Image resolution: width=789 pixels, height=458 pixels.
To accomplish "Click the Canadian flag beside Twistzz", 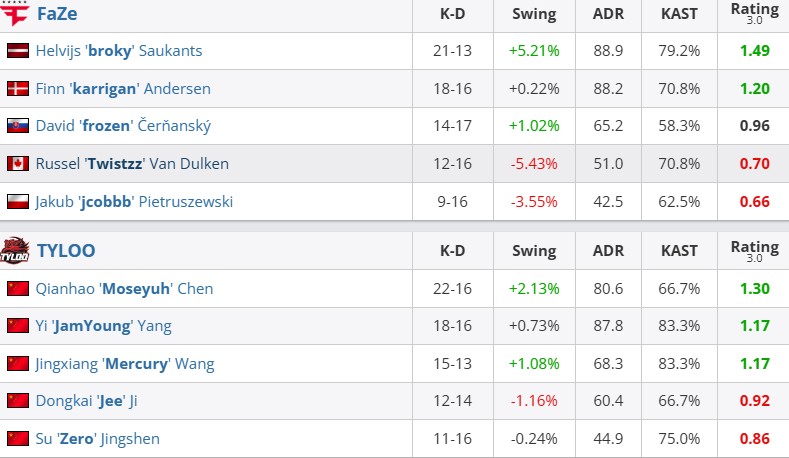I will [x=18, y=164].
